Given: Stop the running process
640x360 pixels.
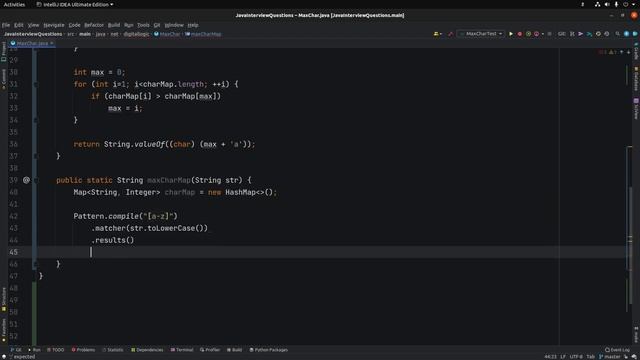Looking at the screenshot, I should pos(549,34).
